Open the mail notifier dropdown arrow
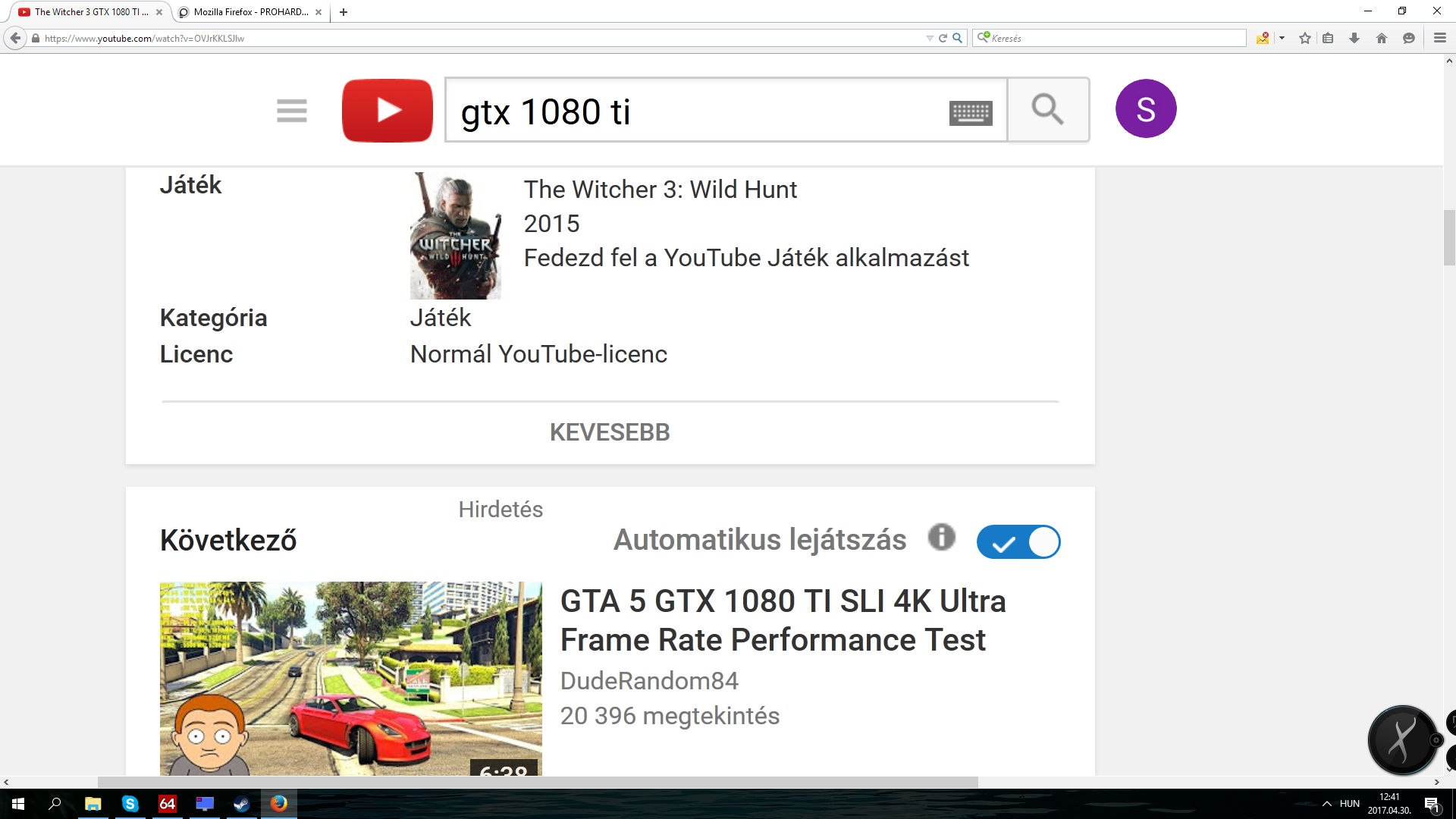Screen dimensions: 1456x819 click(1282, 38)
